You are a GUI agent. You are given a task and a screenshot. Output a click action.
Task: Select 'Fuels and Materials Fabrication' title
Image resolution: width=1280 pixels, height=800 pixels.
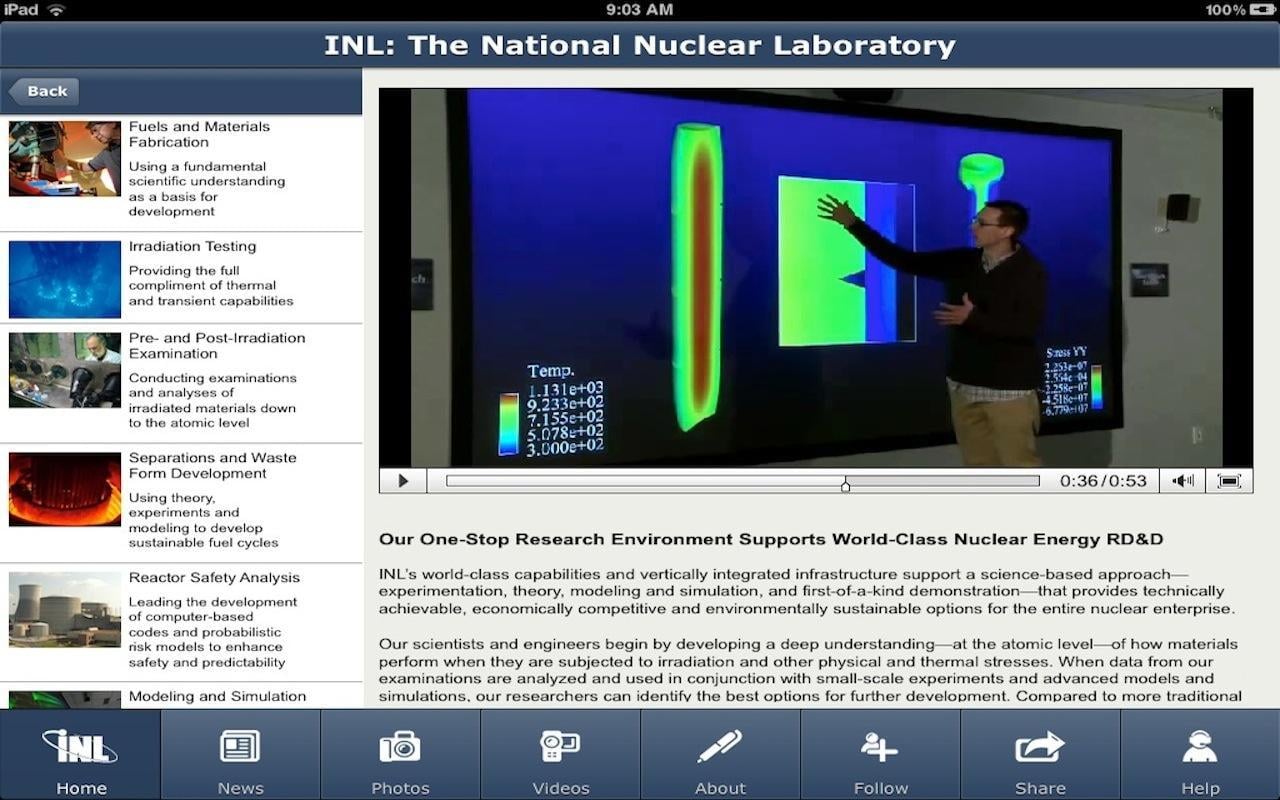click(199, 134)
